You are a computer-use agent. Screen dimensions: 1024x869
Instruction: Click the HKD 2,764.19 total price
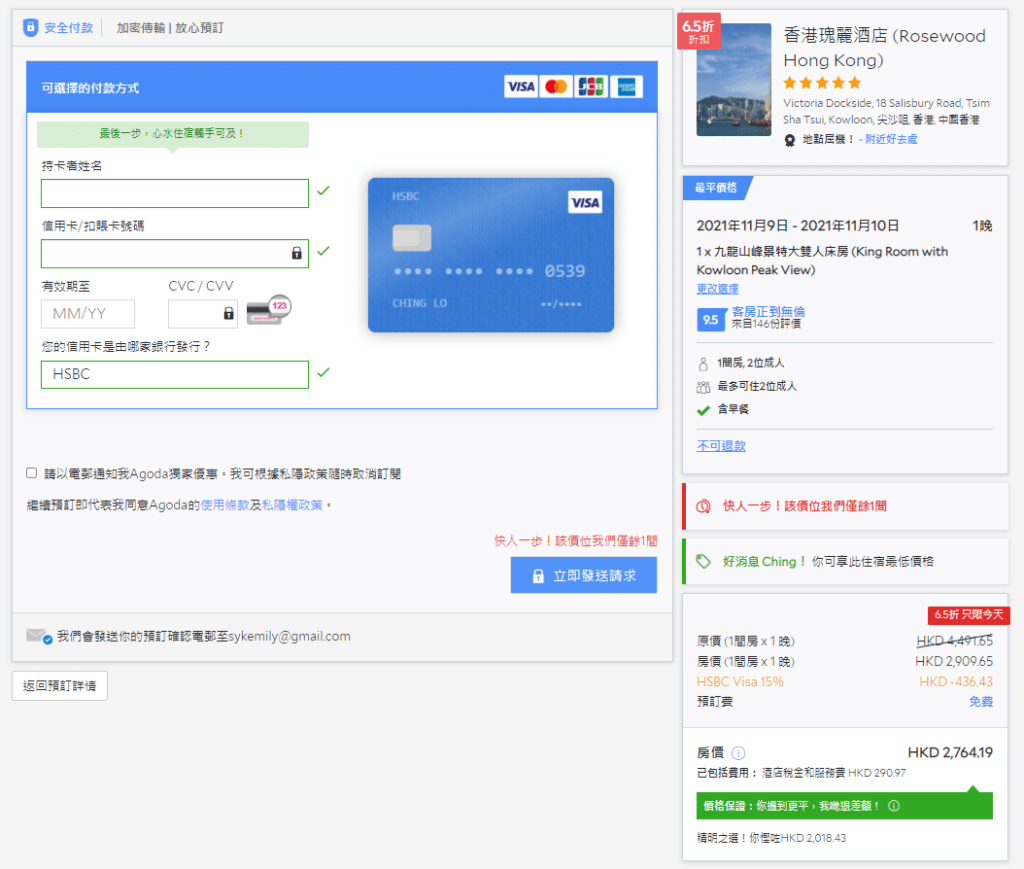(950, 753)
